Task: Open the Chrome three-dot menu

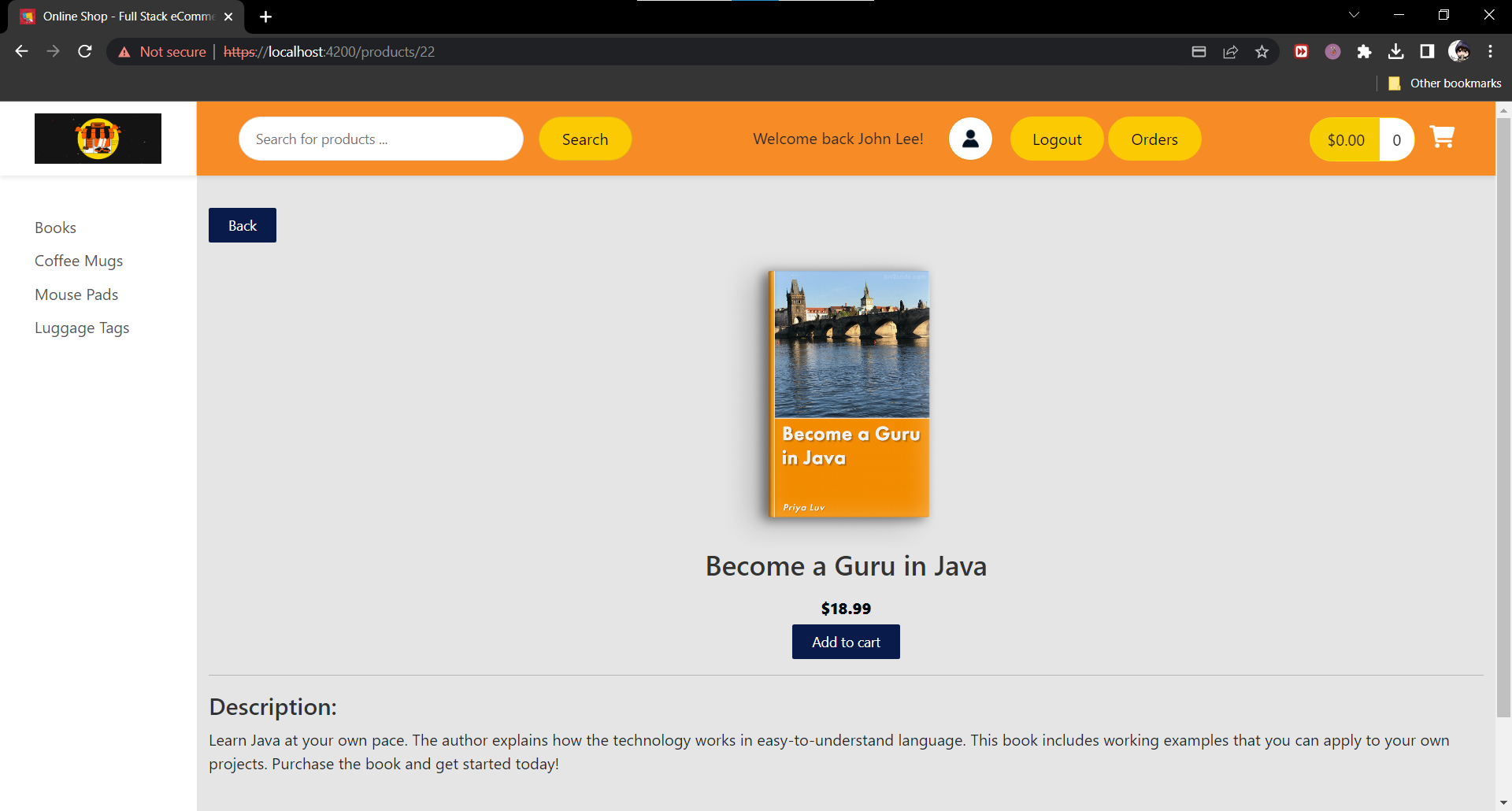Action: point(1491,51)
